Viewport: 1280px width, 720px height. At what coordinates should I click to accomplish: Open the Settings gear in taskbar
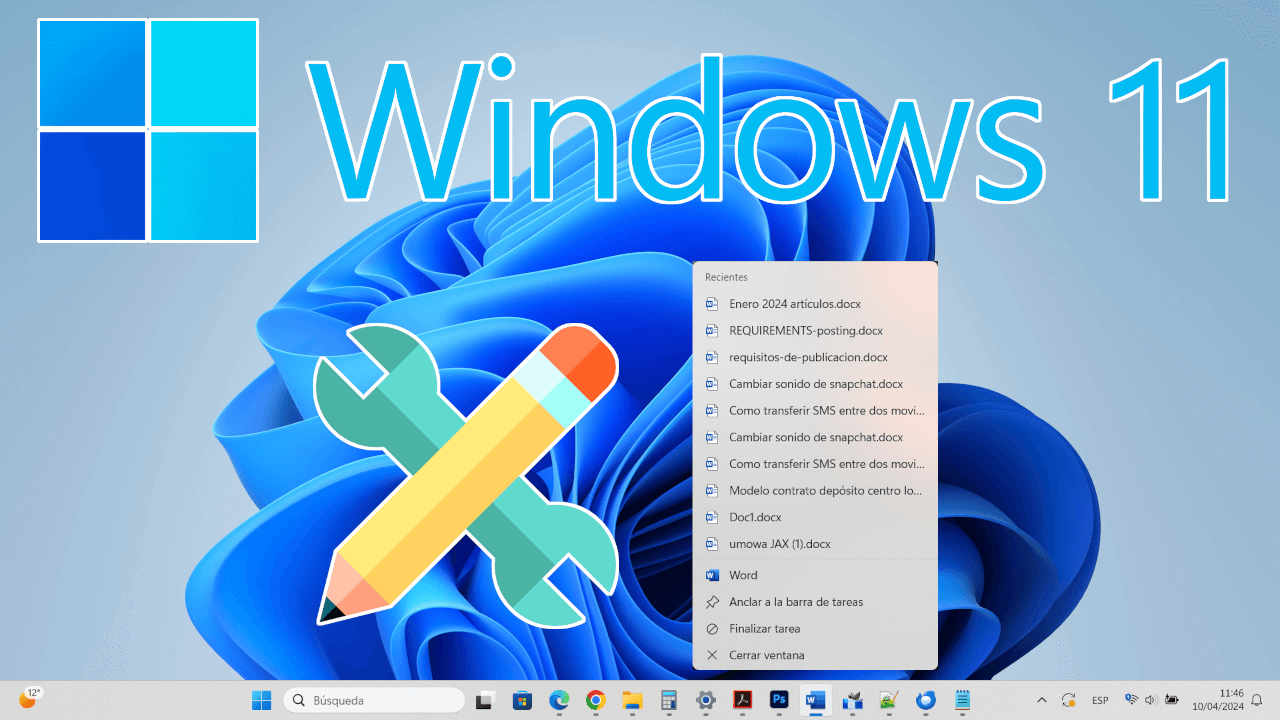pos(706,700)
